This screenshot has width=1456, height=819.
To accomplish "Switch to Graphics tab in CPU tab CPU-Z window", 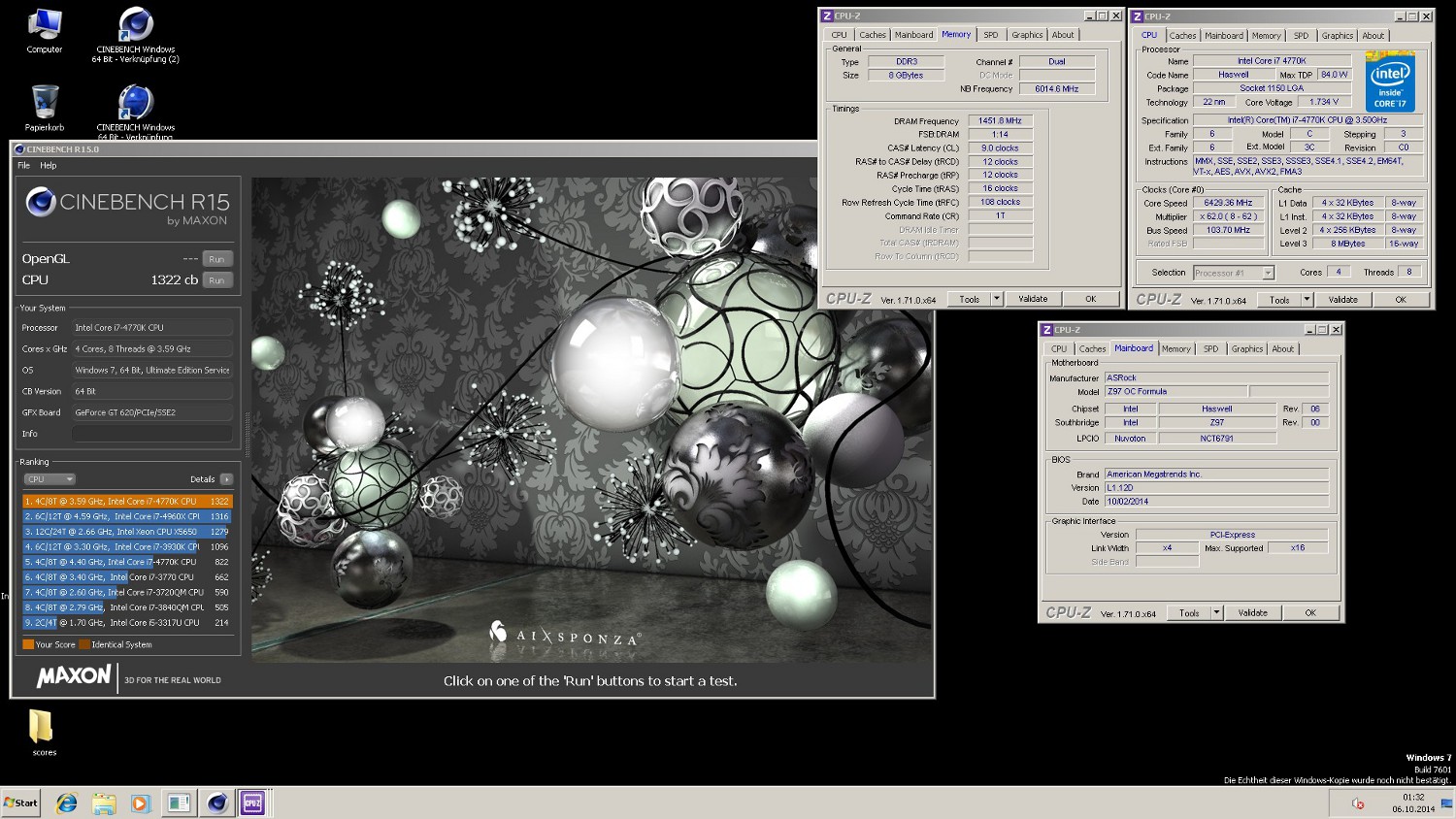I will pyautogui.click(x=1338, y=36).
